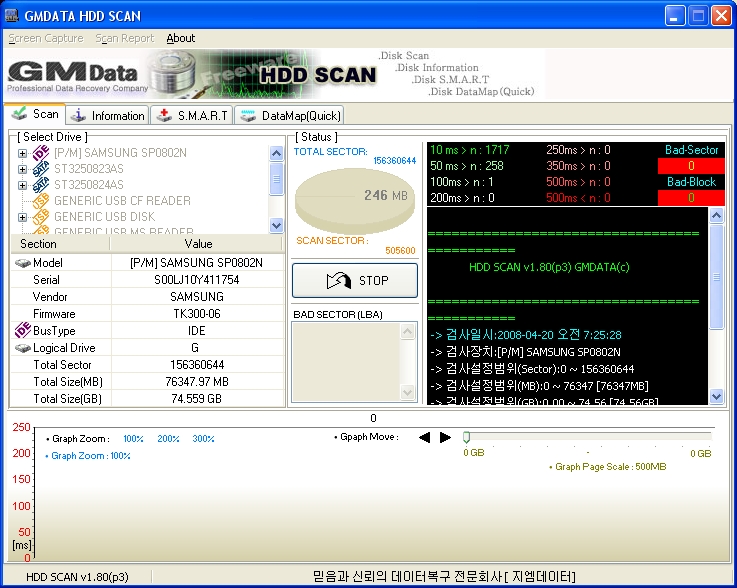Viewport: 737px width, 588px height.
Task: Click the SATA icon beside ST3250823AS
Action: tap(41, 169)
